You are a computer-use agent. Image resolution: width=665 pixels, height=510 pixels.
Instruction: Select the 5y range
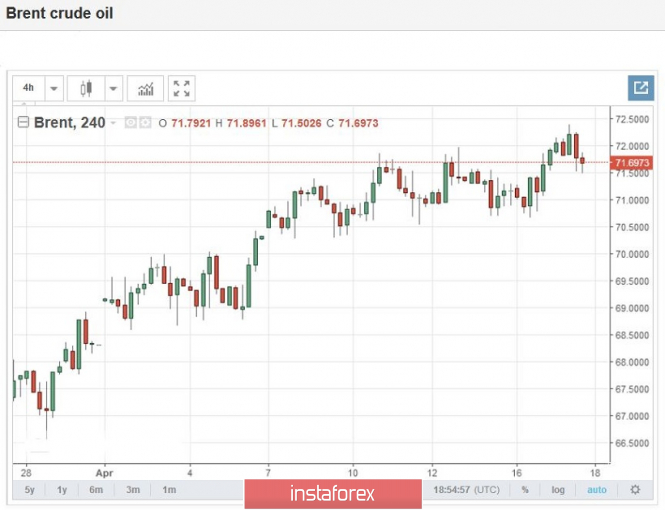click(29, 490)
